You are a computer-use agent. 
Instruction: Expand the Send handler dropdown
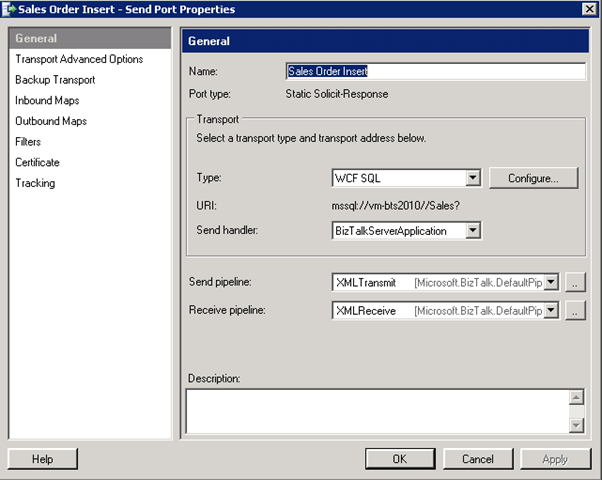click(473, 230)
